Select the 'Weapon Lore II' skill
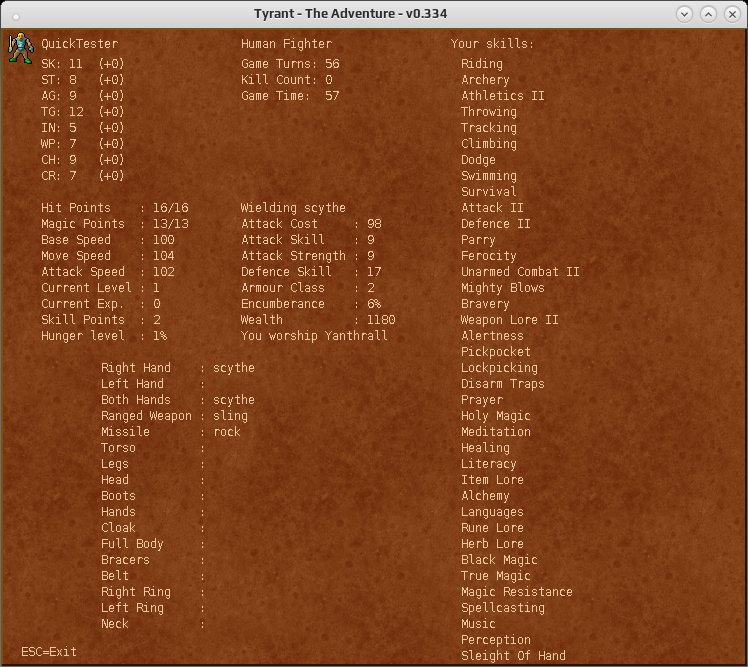This screenshot has width=748, height=667. [509, 320]
